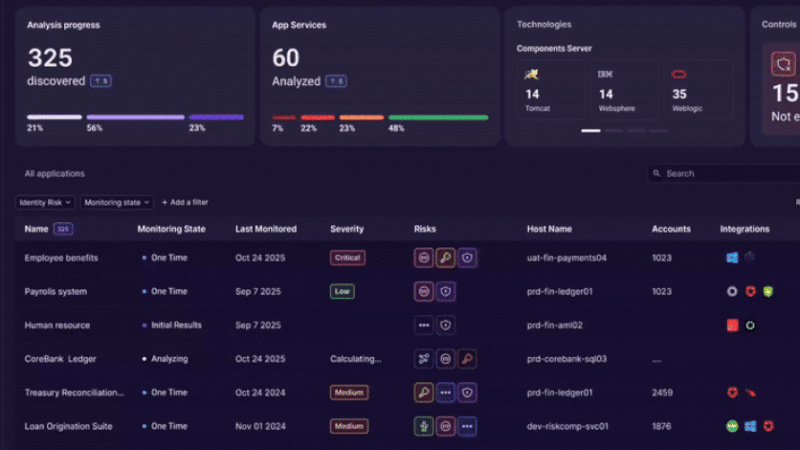The height and width of the screenshot is (450, 800).
Task: Click the second carousel dot under Technologies
Action: pyautogui.click(x=613, y=130)
